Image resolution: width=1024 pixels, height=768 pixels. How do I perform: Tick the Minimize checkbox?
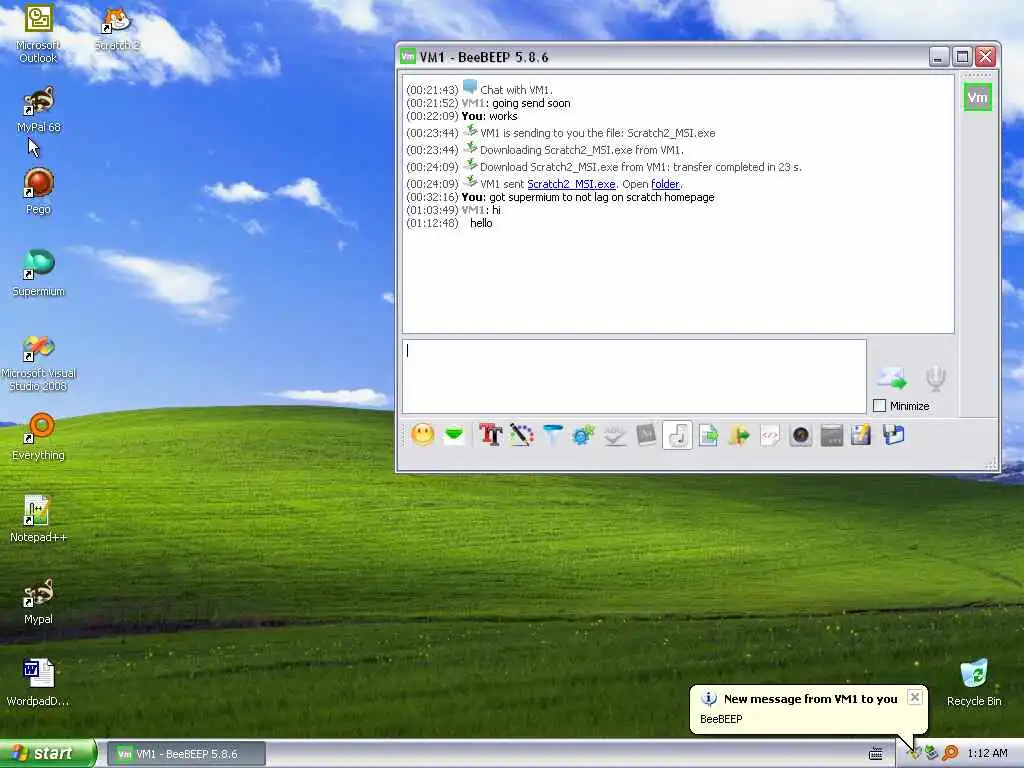tap(880, 406)
